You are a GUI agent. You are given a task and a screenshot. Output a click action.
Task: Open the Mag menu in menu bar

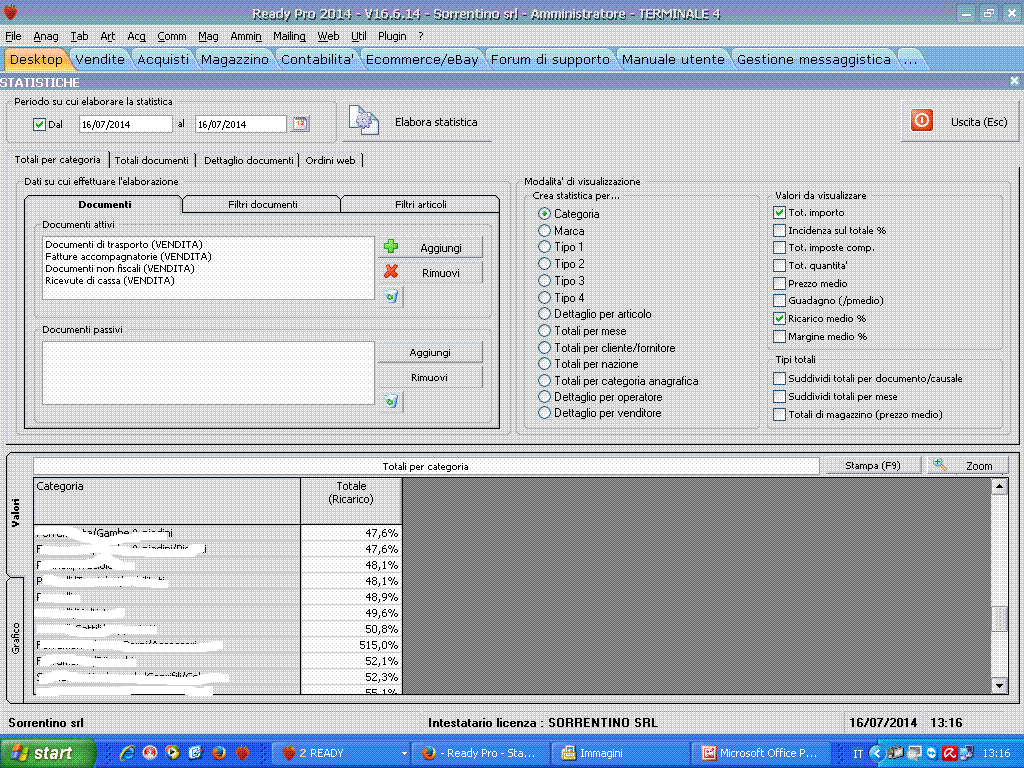coord(208,36)
